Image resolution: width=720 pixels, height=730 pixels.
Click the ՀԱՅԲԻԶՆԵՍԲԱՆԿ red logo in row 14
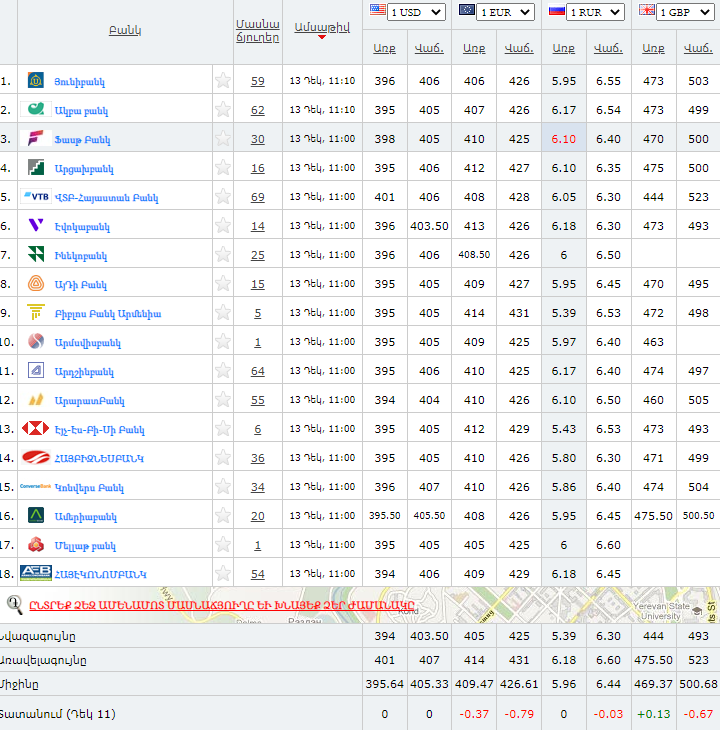click(x=35, y=457)
